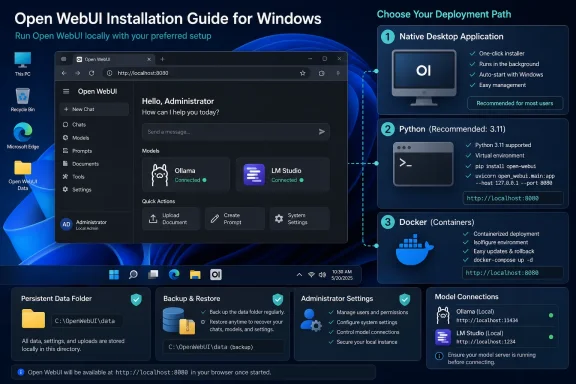Screen dimensions: 576x384
Task: Click the "pip install open-webui" text
Action: (505, 166)
